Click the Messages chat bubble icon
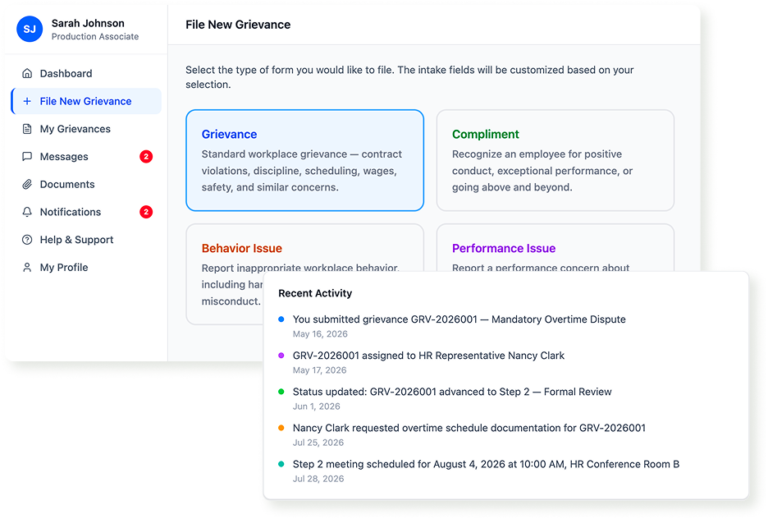Viewport: 768px width, 519px height. 27,157
